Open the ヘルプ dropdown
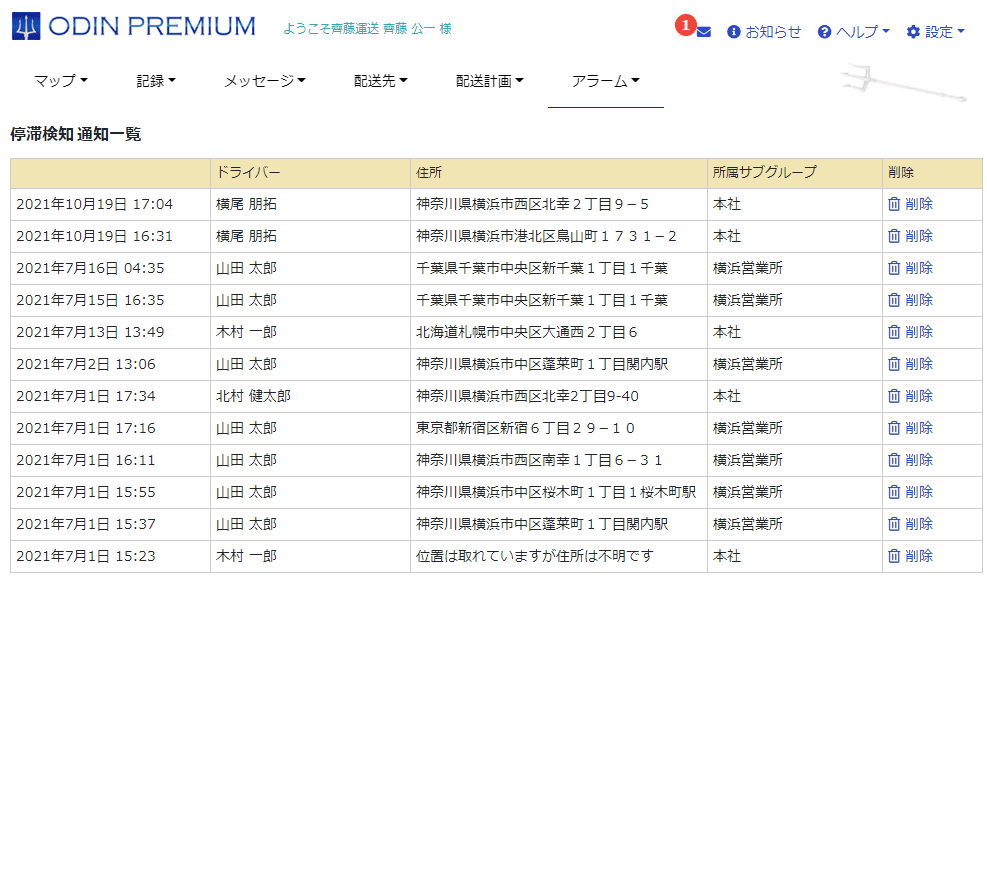The image size is (987, 872). (x=853, y=32)
